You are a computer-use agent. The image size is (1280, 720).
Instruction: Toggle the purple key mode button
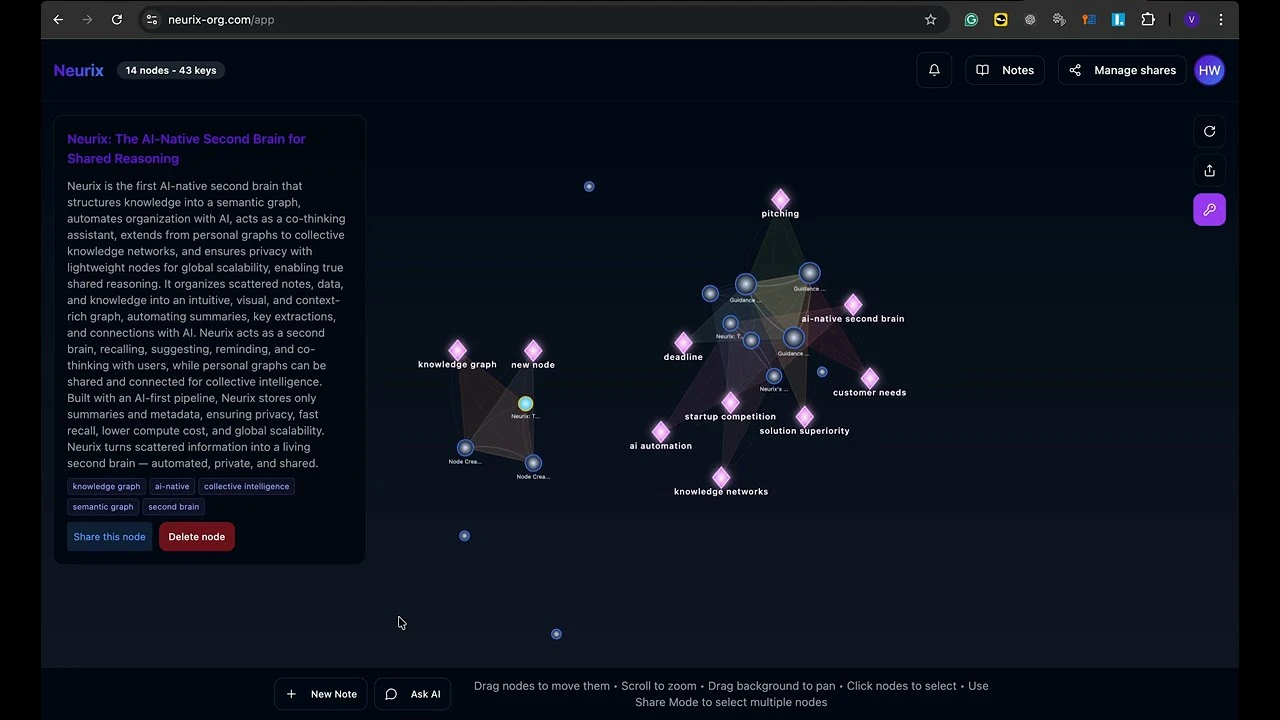pos(1209,210)
